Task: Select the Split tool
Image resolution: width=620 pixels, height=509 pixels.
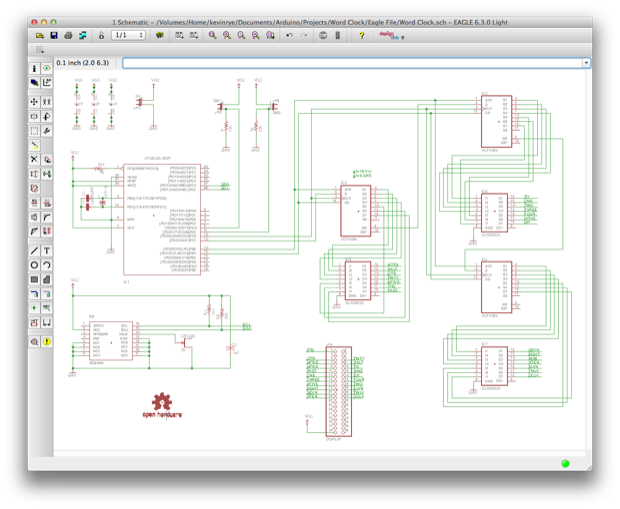Action: click(x=34, y=231)
